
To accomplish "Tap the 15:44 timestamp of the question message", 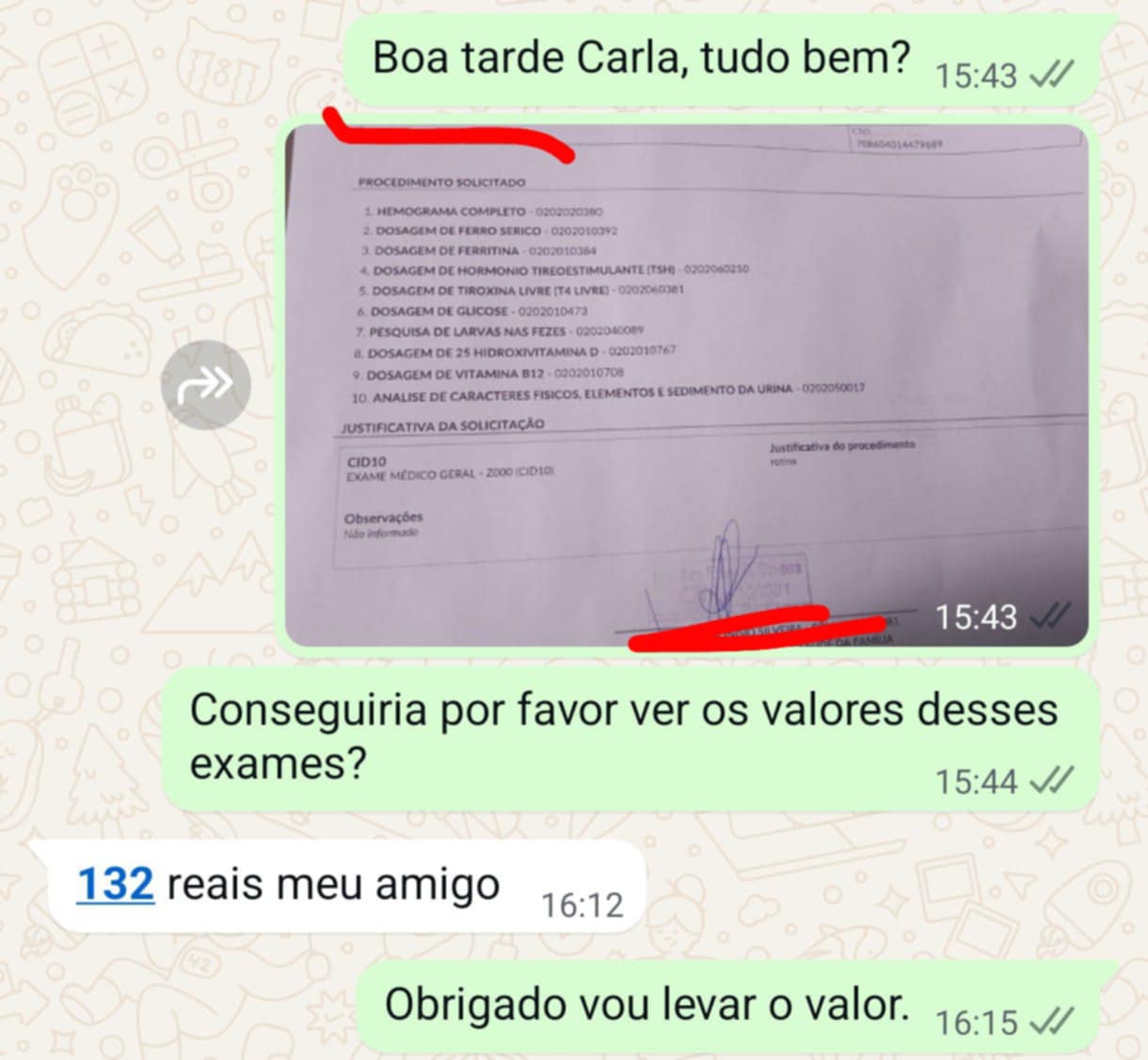I will point(976,781).
